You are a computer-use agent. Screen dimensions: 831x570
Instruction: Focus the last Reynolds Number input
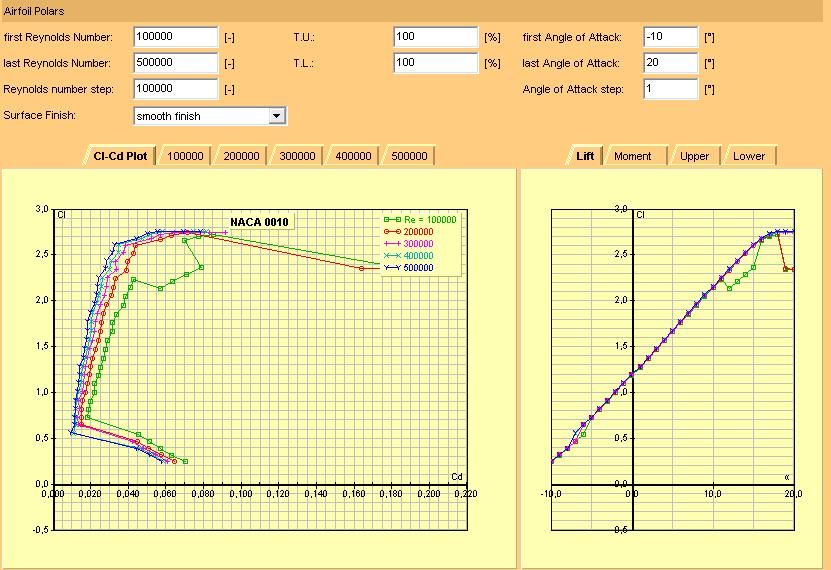[175, 63]
